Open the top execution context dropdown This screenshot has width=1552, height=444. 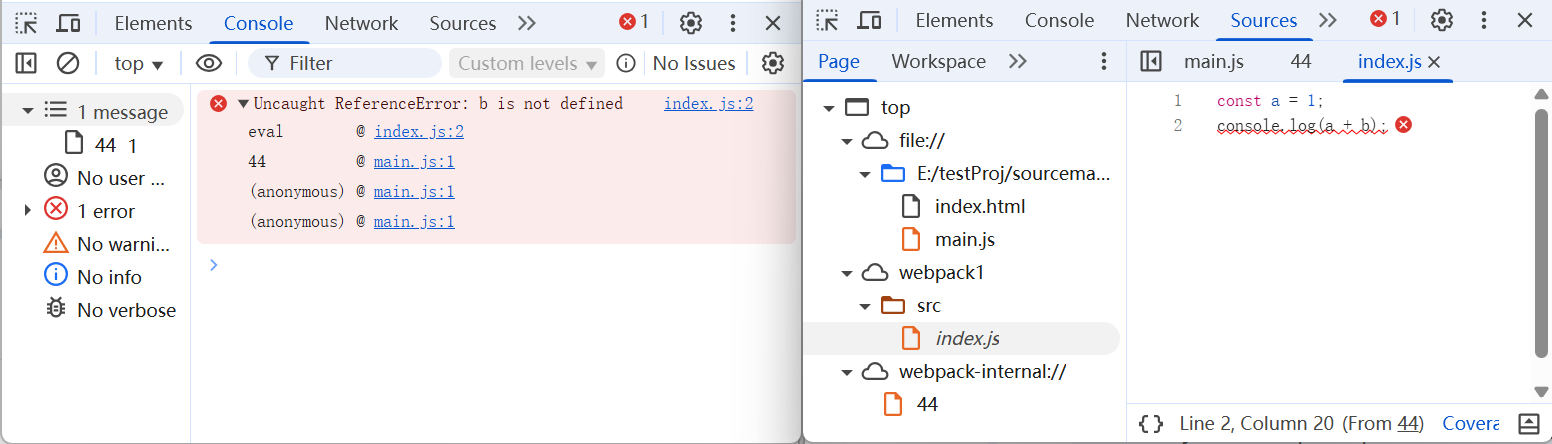tap(138, 63)
